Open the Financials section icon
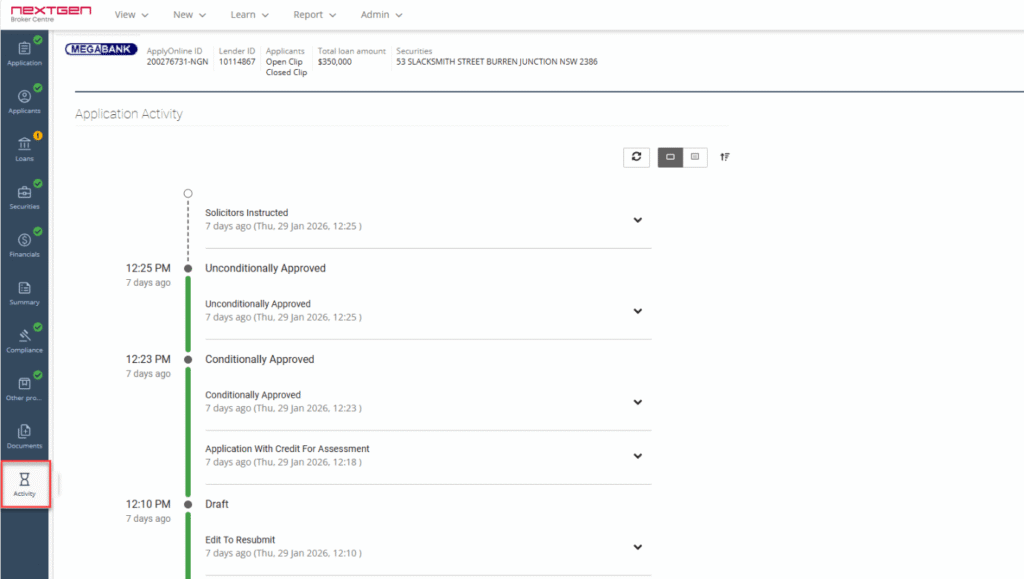Image resolution: width=1024 pixels, height=579 pixels. (x=24, y=240)
